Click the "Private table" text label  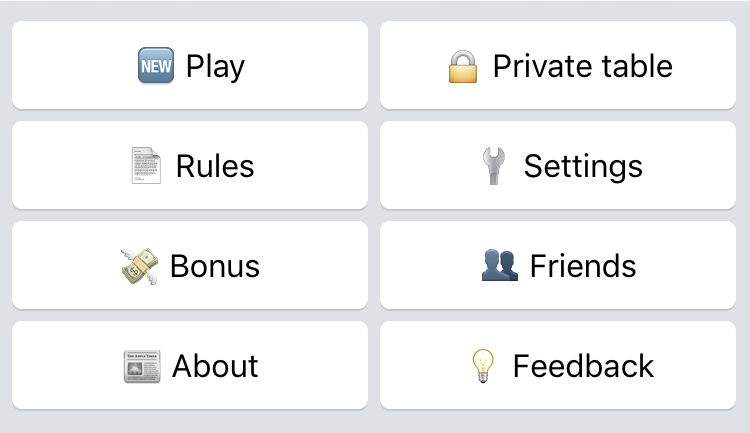[583, 66]
